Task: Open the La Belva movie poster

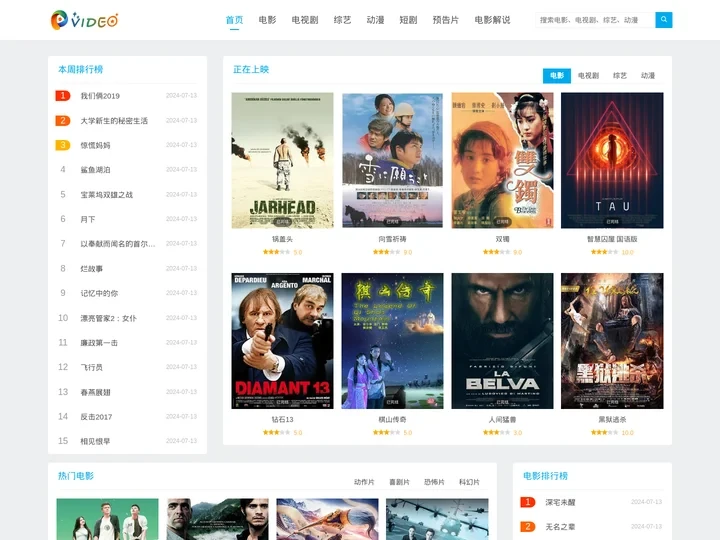Action: click(502, 341)
